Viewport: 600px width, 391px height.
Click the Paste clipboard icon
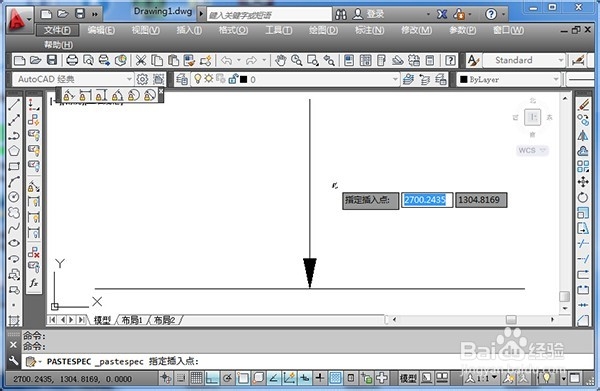(x=173, y=60)
